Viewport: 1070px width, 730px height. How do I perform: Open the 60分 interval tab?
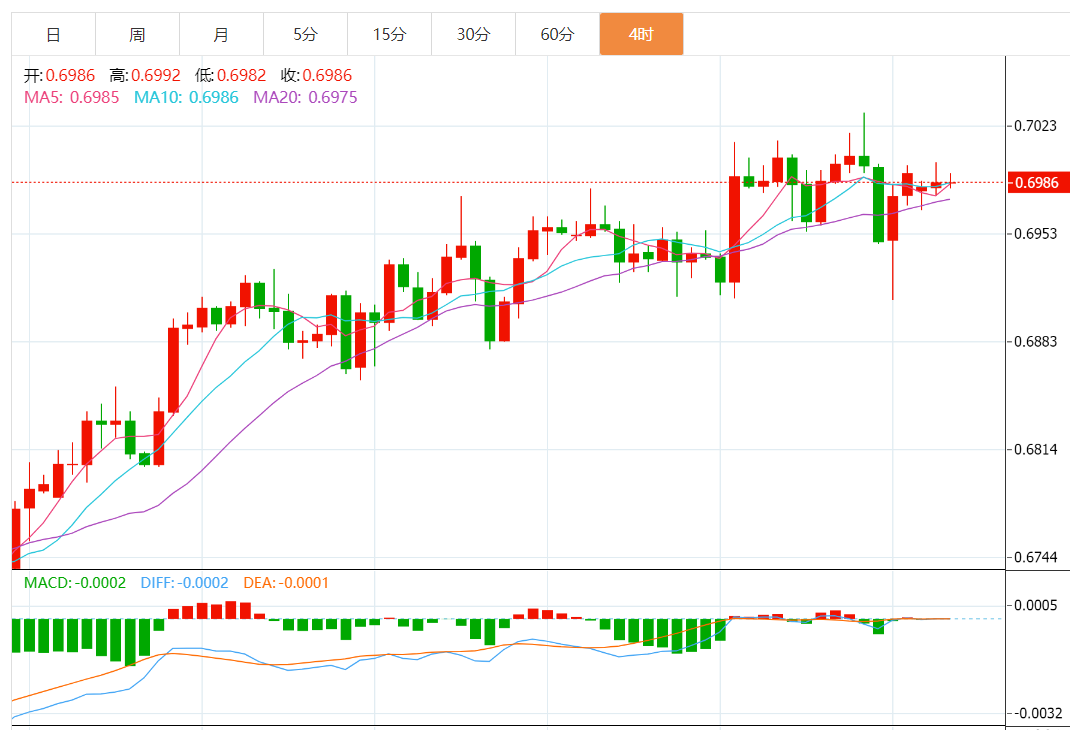tap(558, 35)
